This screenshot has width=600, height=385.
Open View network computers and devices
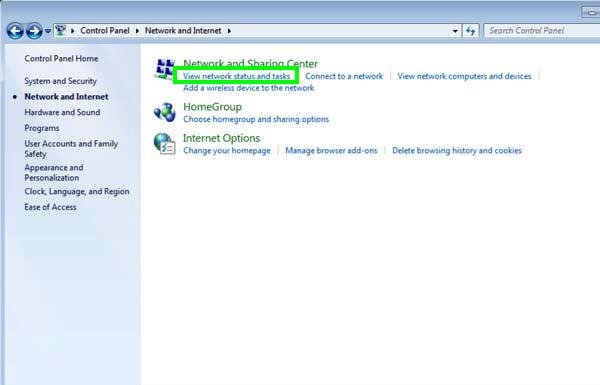point(464,76)
